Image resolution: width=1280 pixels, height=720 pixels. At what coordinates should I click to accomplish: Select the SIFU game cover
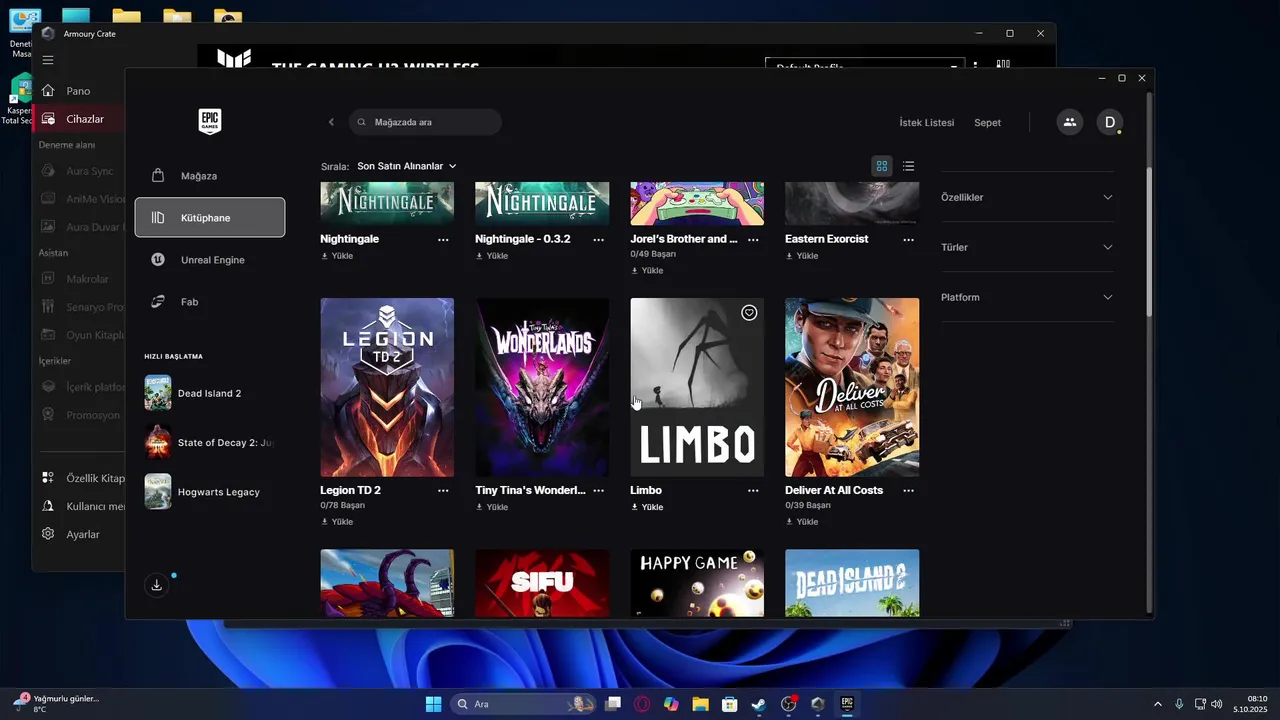pos(542,583)
